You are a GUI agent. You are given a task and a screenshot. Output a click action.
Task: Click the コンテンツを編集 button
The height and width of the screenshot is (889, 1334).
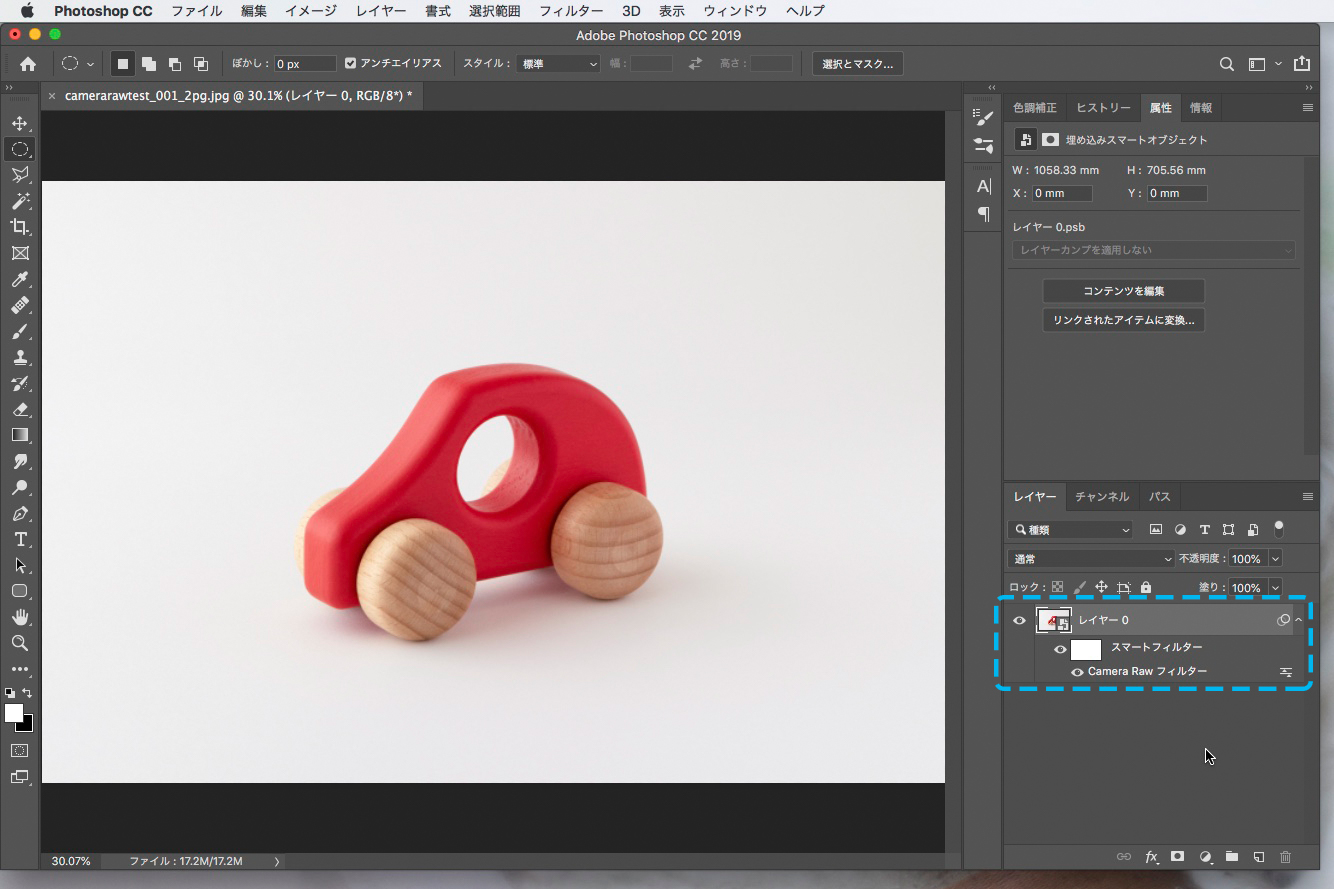tap(1123, 291)
